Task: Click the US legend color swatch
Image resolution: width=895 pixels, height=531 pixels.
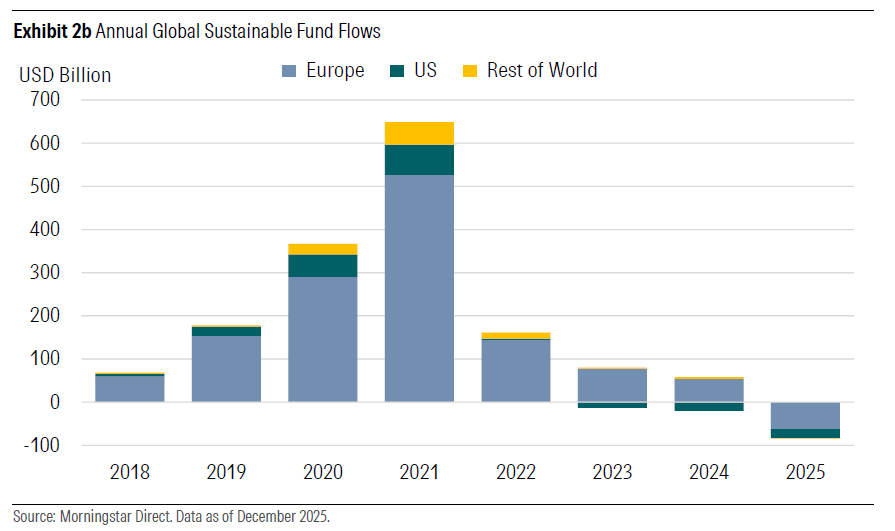Action: (x=397, y=71)
